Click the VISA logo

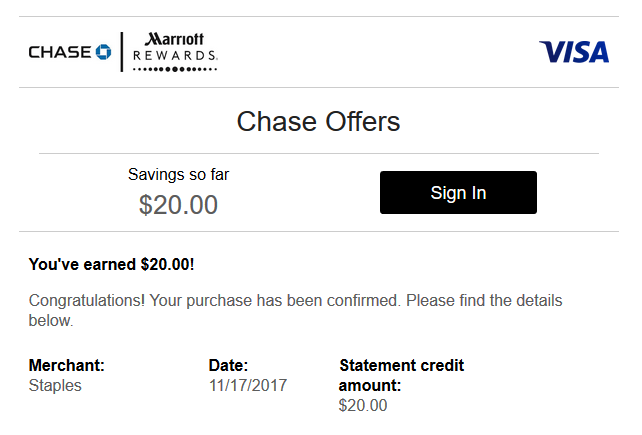[x=574, y=52]
